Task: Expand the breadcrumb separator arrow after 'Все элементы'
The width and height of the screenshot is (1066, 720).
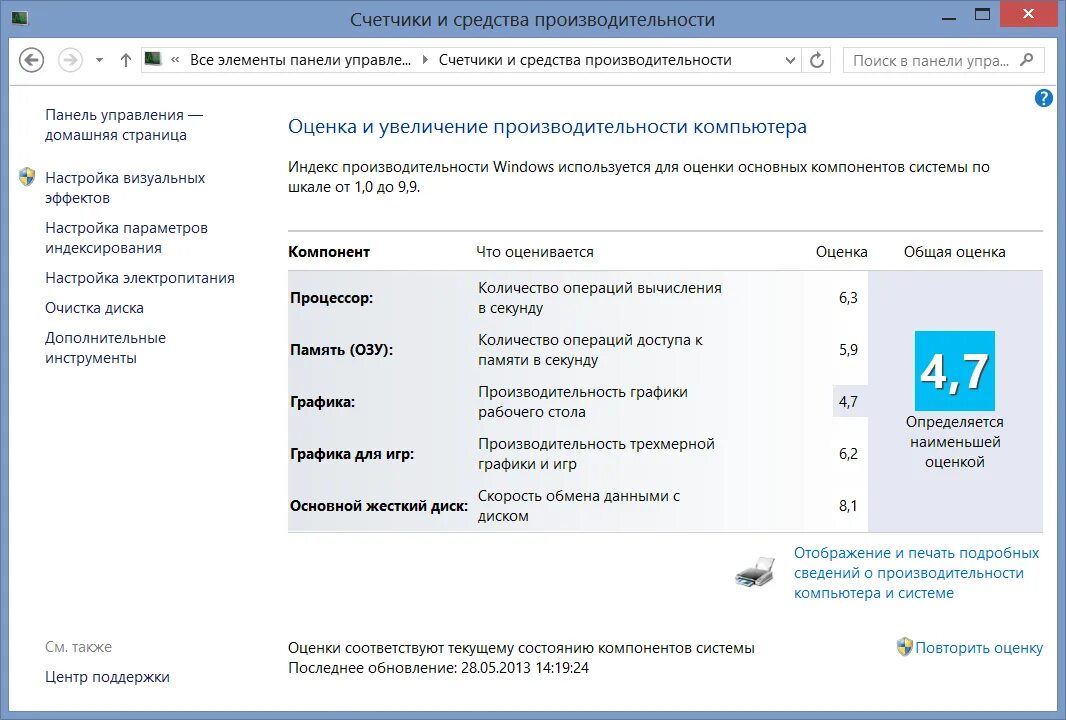Action: coord(425,60)
